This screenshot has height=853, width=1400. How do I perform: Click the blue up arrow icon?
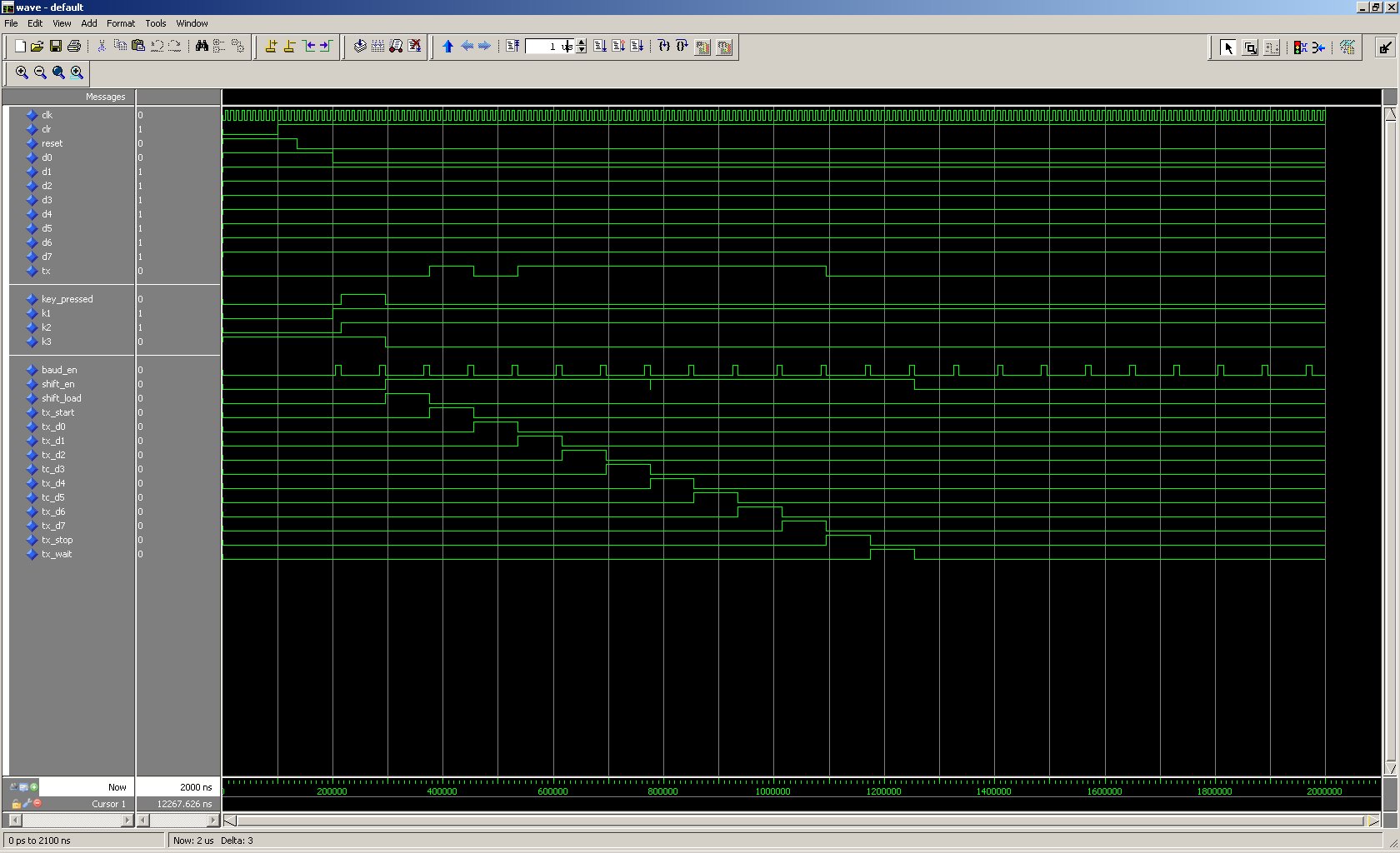448,47
